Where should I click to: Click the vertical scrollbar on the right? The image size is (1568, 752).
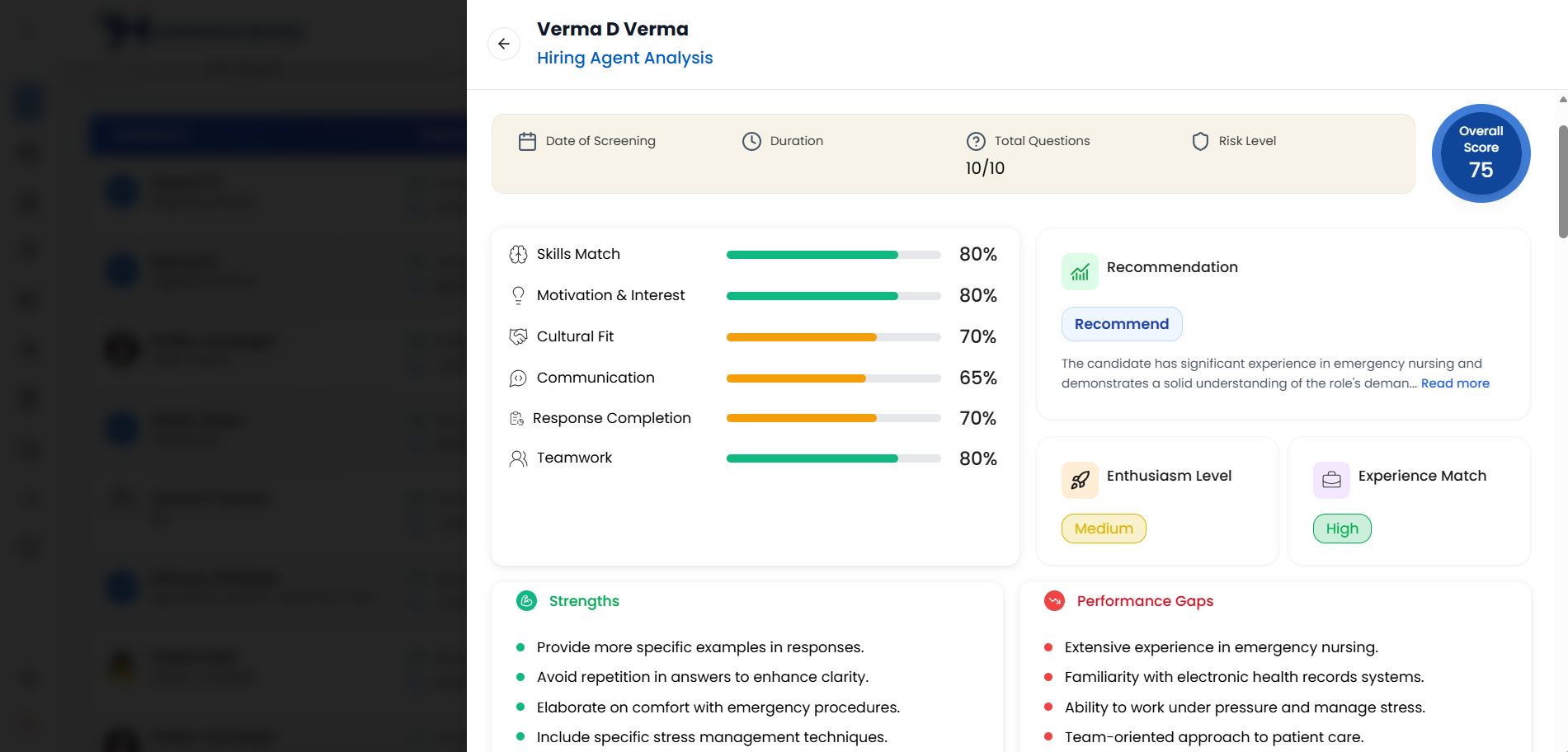1562,181
